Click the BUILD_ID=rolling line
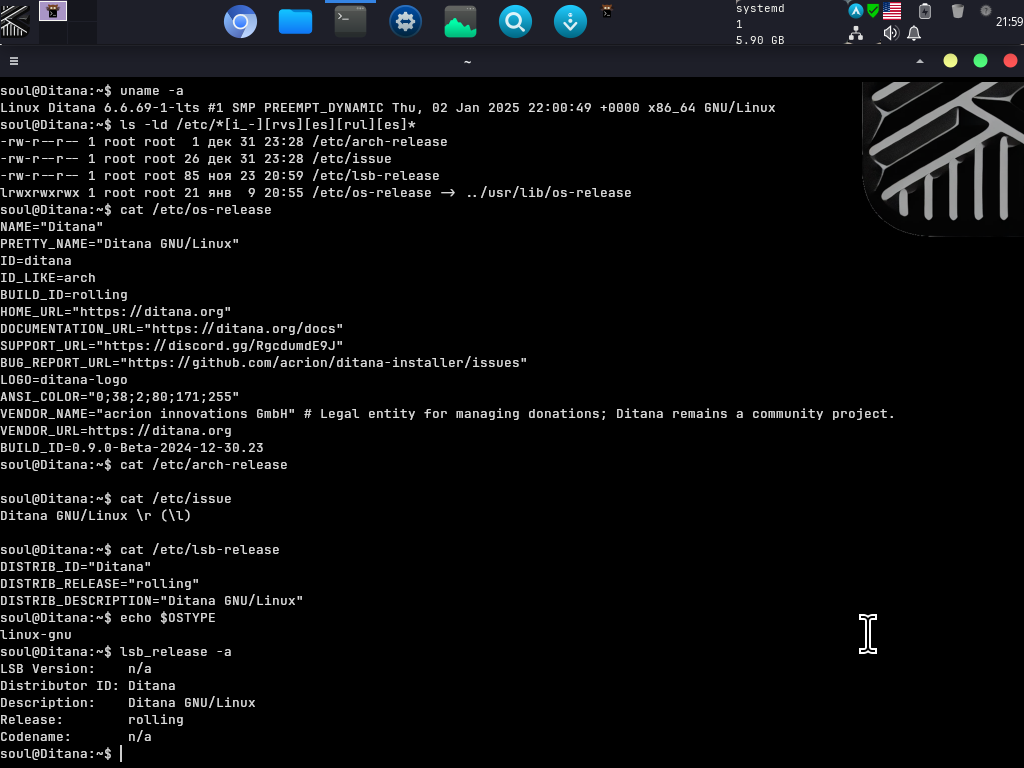 (x=64, y=295)
